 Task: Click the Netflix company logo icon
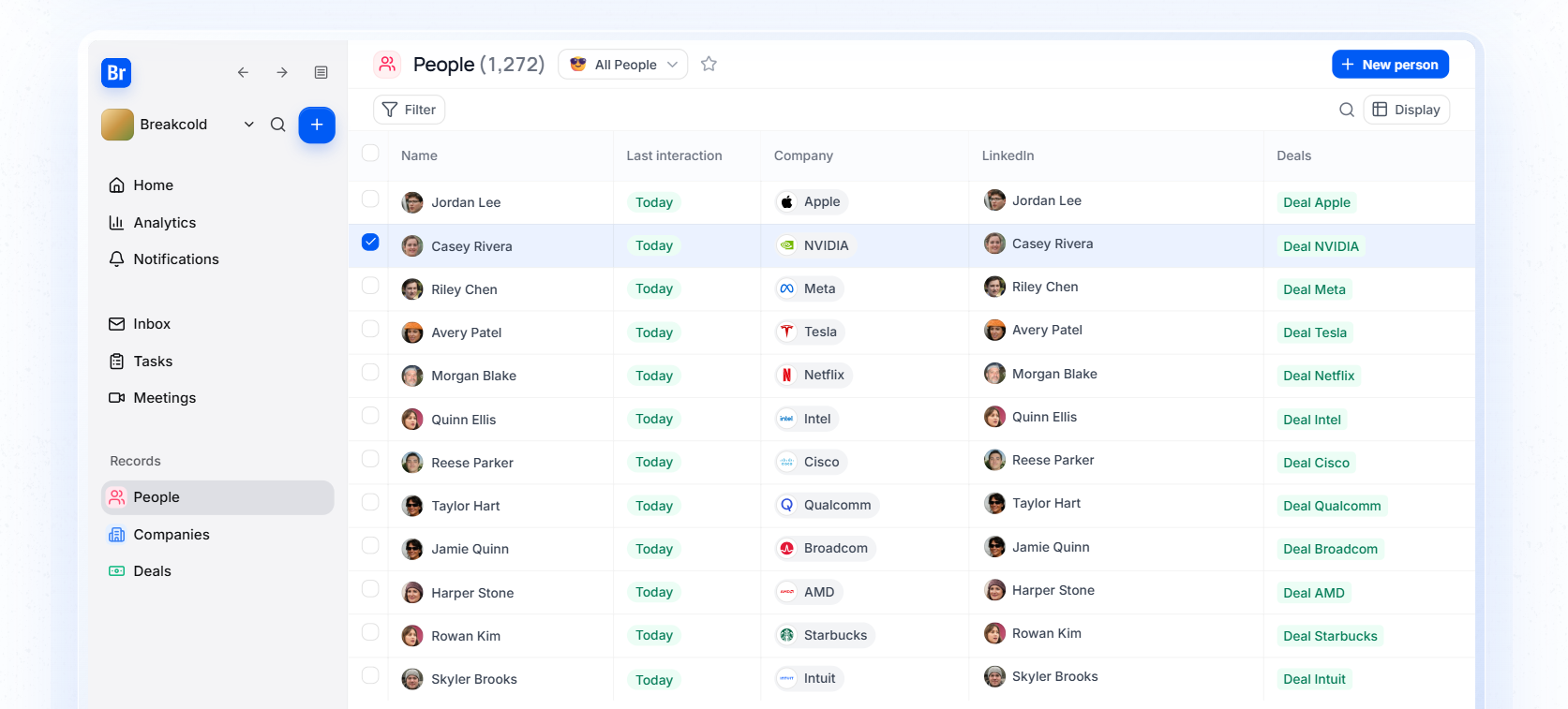pos(787,375)
